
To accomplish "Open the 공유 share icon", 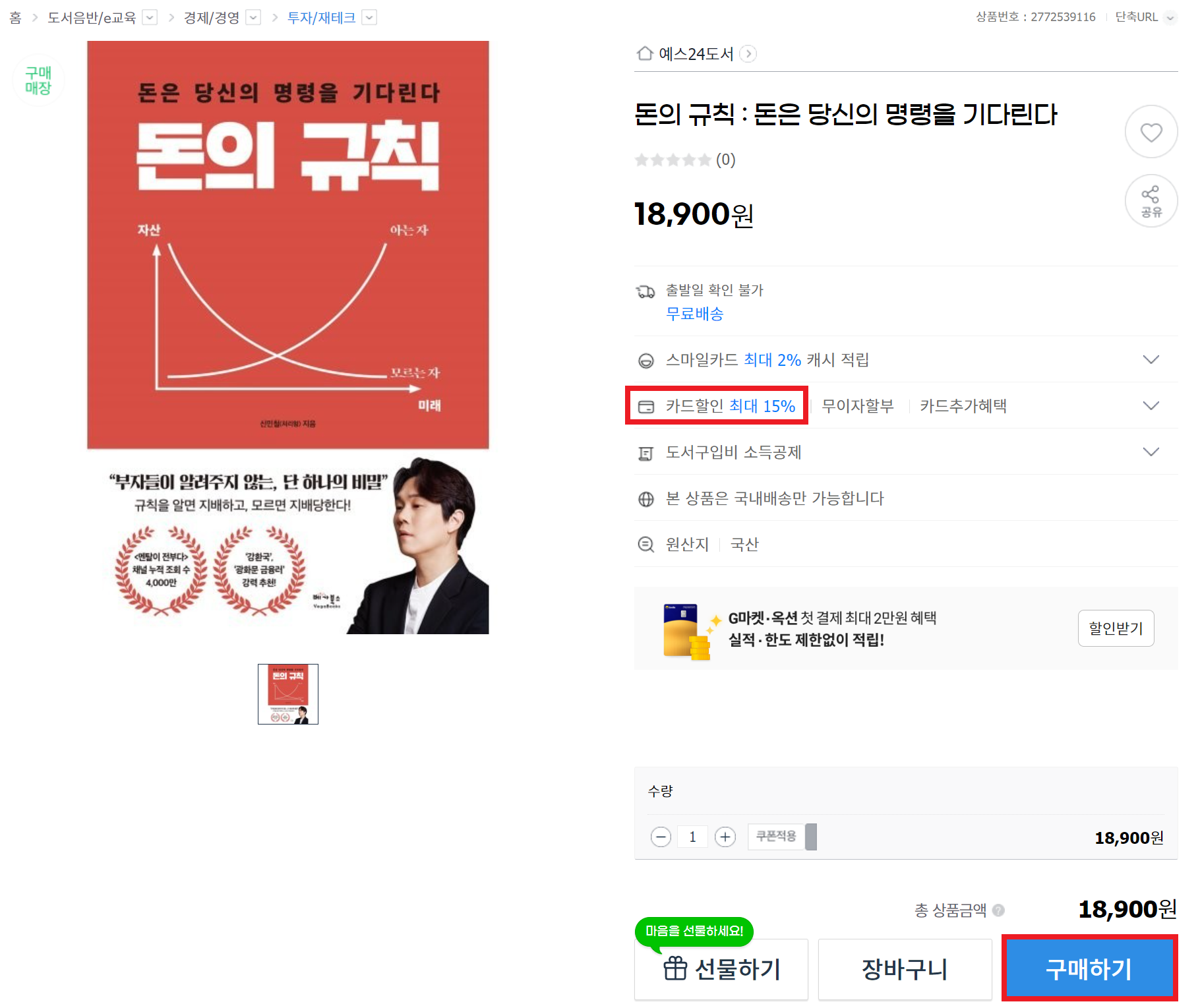I will [x=1151, y=201].
